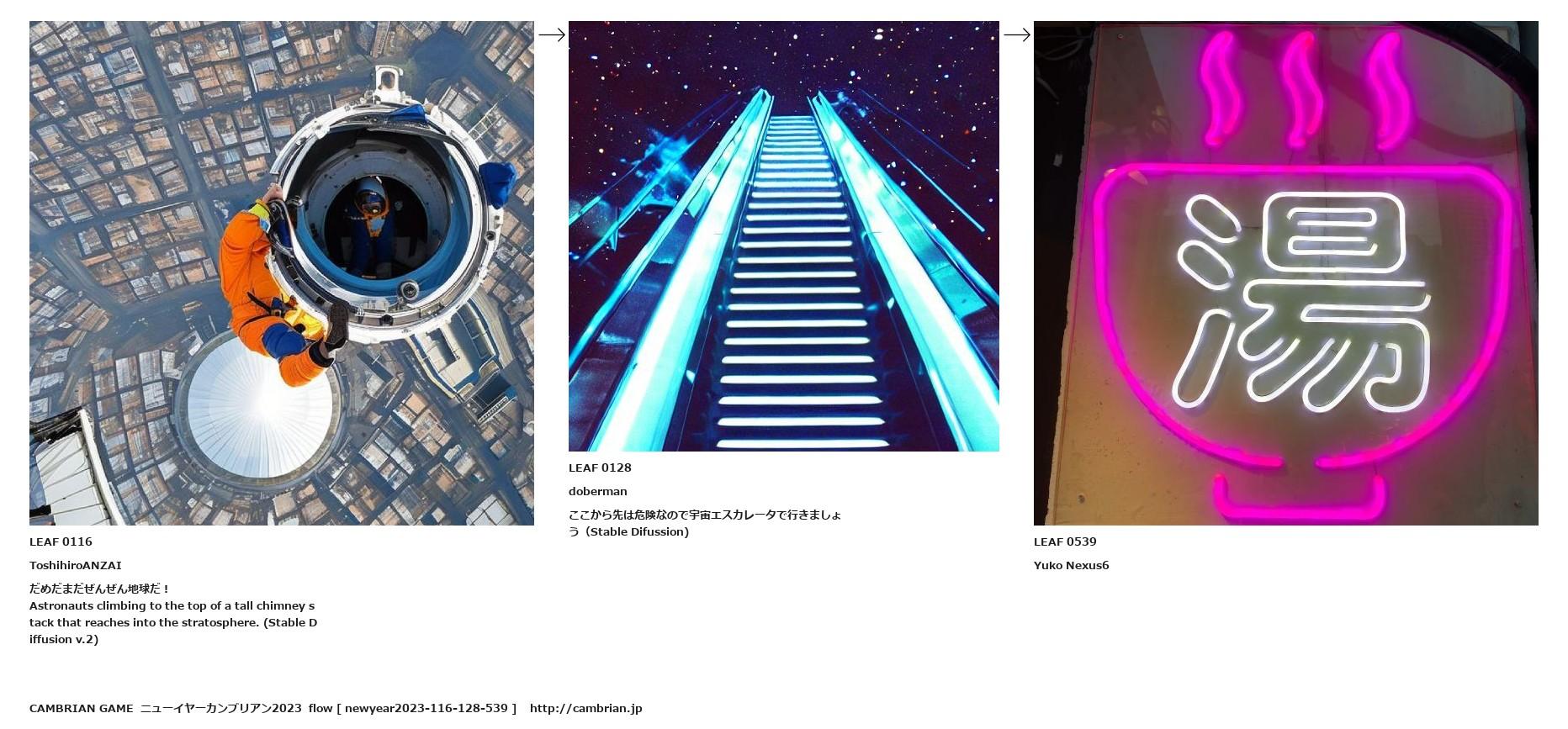The height and width of the screenshot is (729, 1568).
Task: Select the LEAF 0539 label
Action: 1065,541
